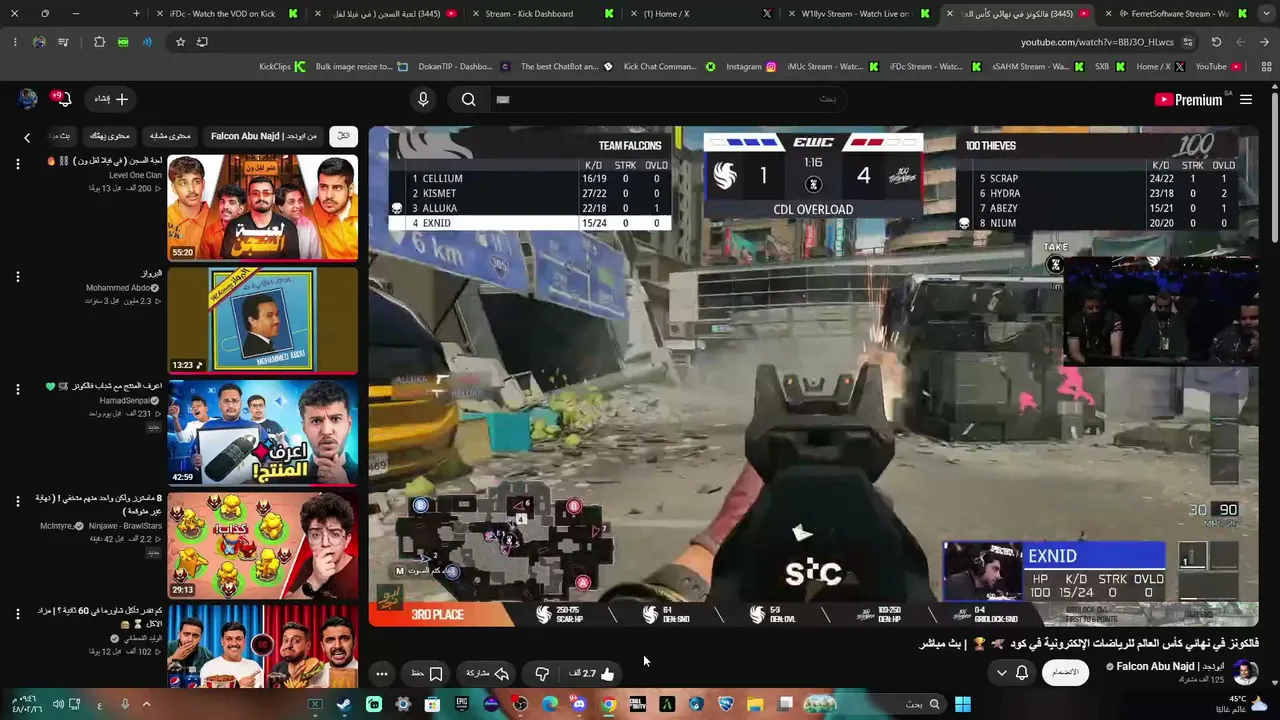Screen dimensions: 1280x720
Task: Open the Chrome three-dot menu
Action: coord(15,42)
